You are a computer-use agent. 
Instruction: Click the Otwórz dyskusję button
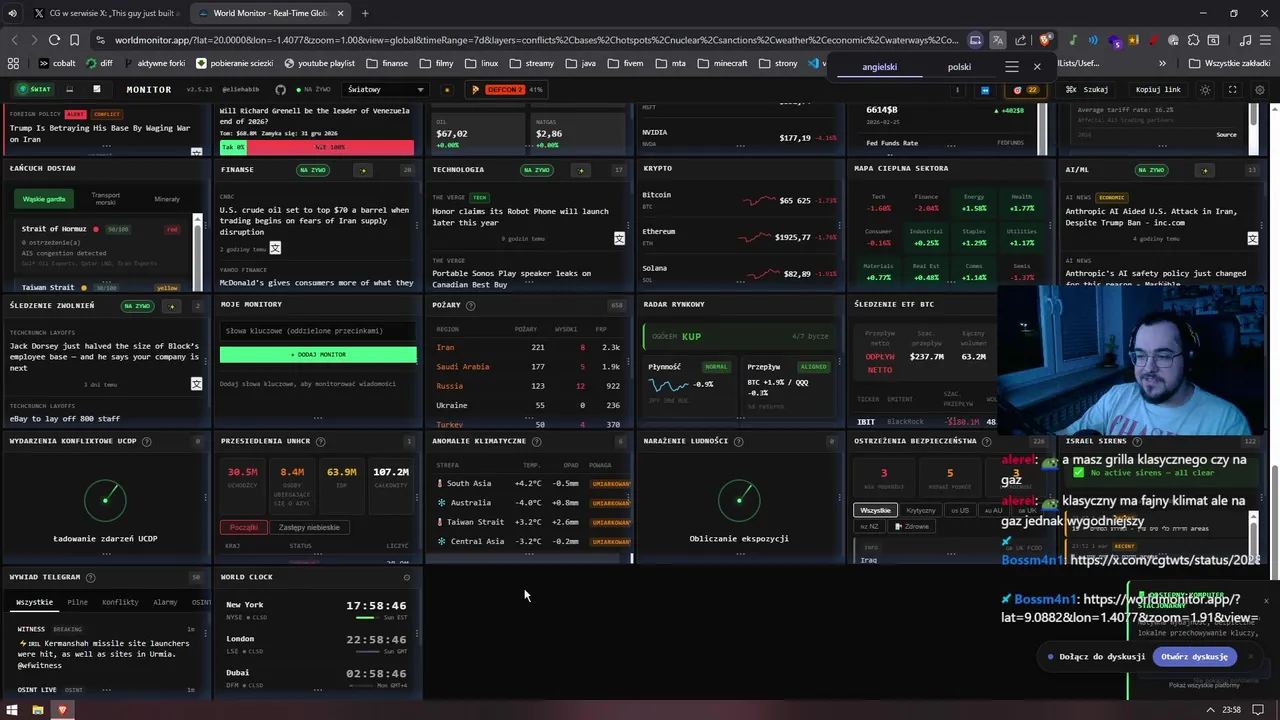coord(1194,657)
